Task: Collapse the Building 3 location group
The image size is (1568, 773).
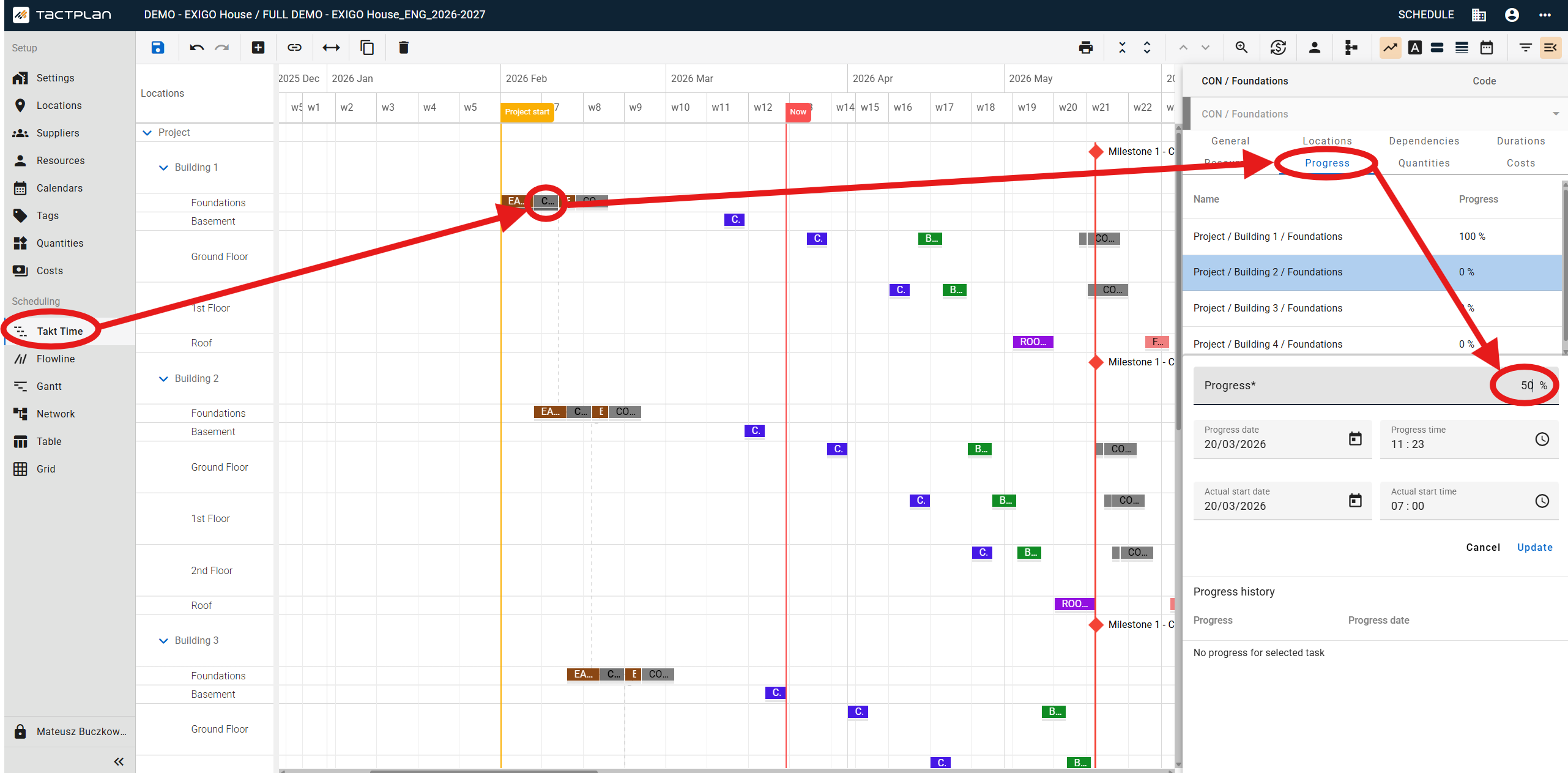Action: pos(163,641)
